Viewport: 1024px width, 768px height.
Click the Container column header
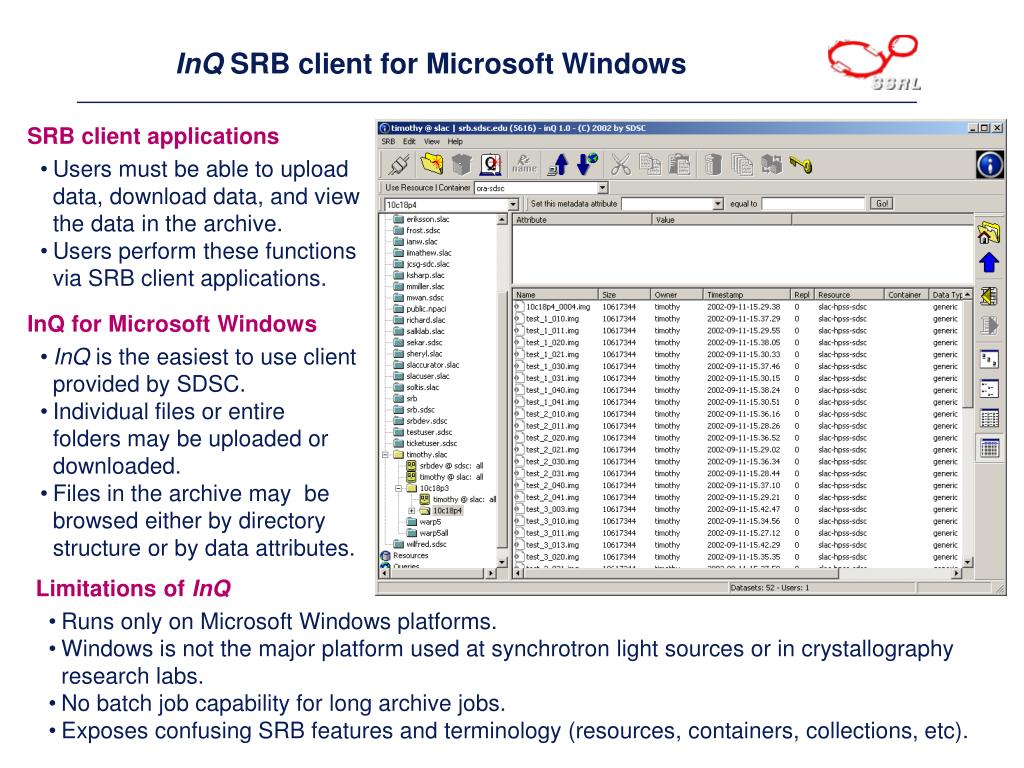click(x=906, y=295)
